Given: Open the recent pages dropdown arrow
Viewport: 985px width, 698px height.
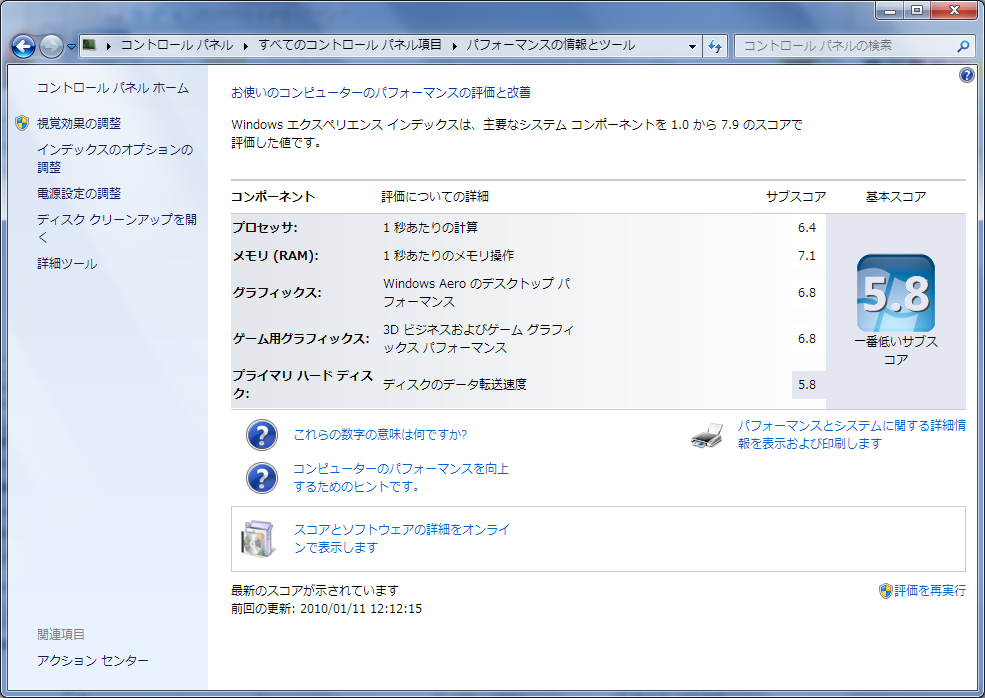Looking at the screenshot, I should [70, 46].
